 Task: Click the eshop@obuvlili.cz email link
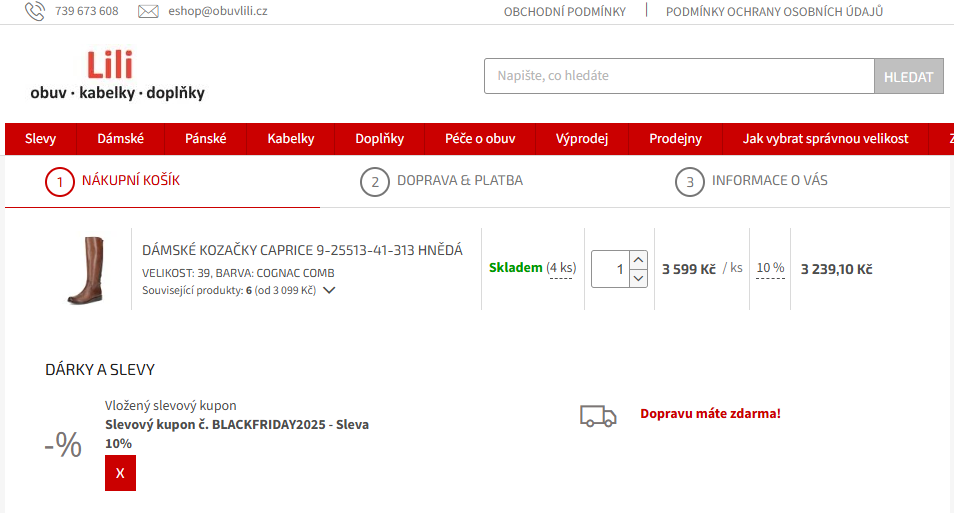[217, 12]
